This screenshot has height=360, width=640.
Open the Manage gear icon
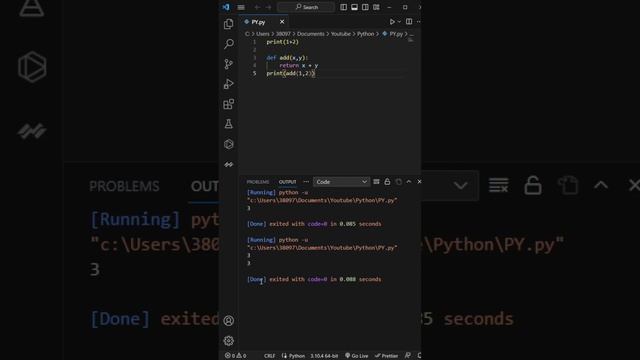coord(229,340)
